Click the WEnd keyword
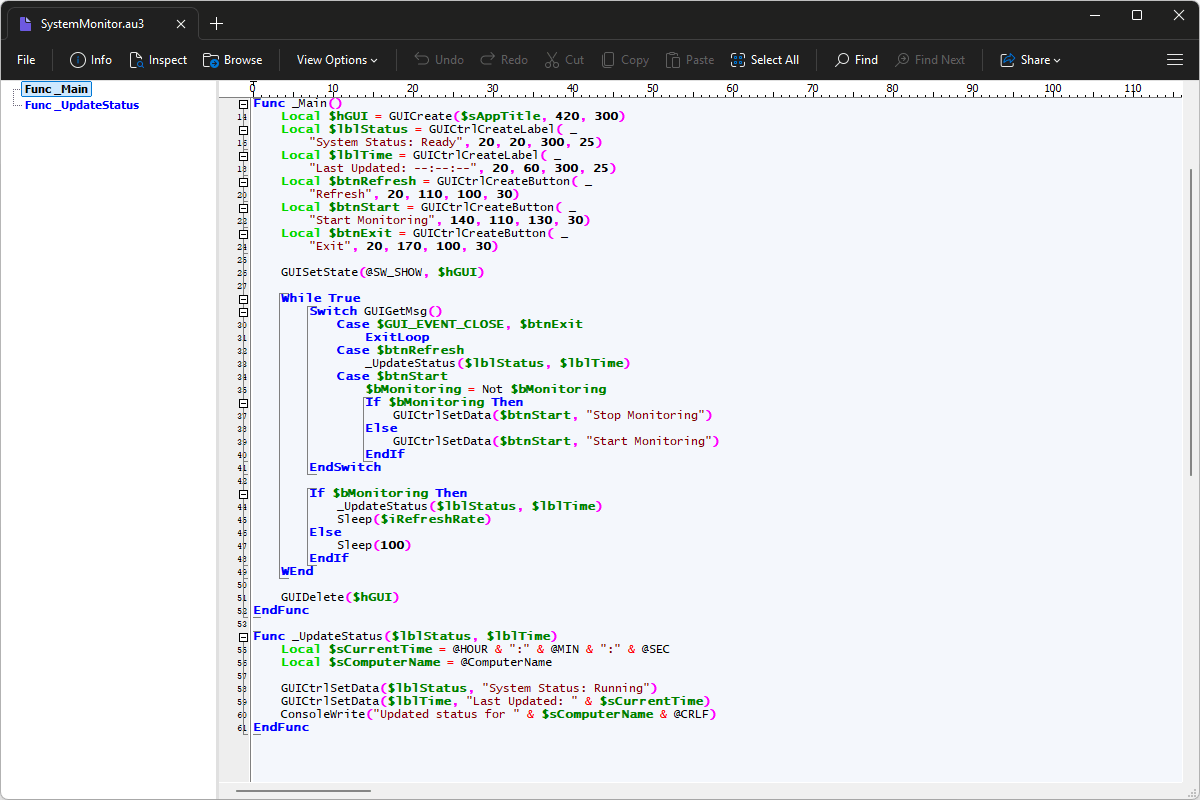 [297, 571]
